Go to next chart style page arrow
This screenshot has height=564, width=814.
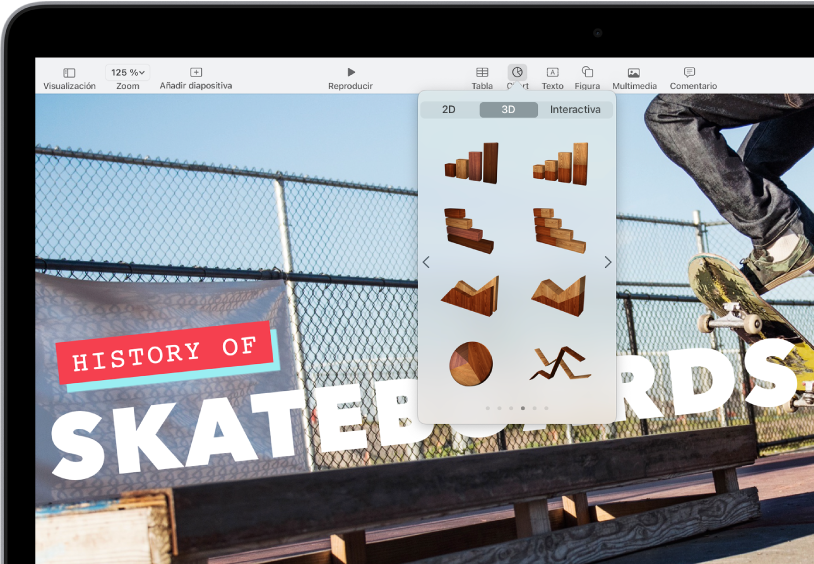coord(607,262)
